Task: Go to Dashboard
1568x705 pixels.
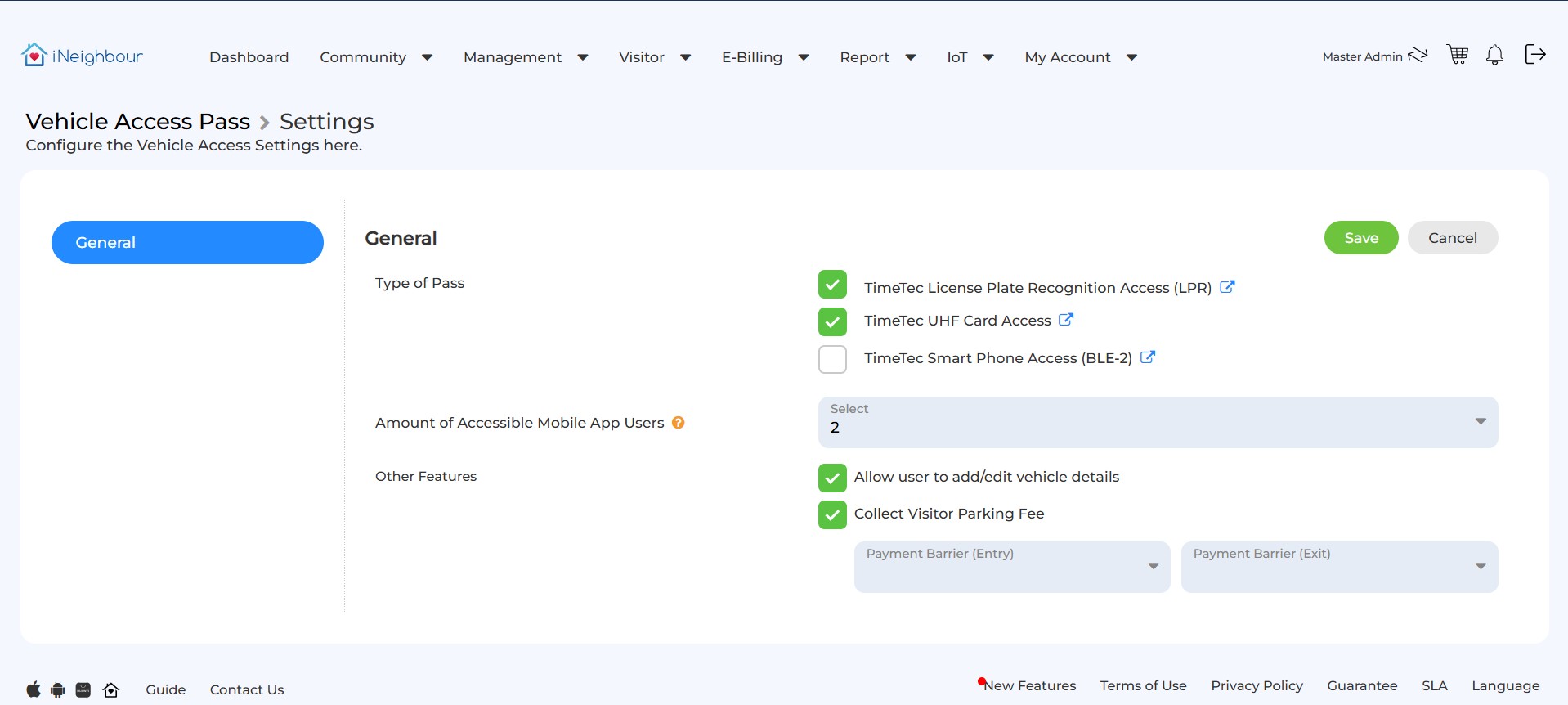Action: click(249, 57)
